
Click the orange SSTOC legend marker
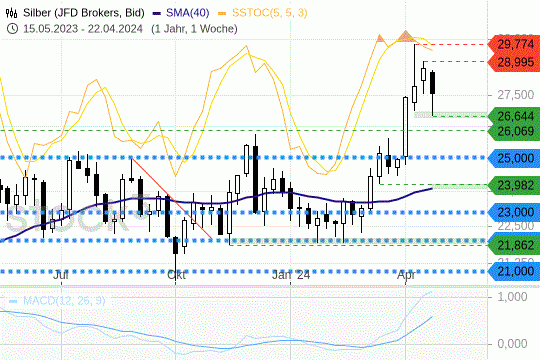(222, 13)
